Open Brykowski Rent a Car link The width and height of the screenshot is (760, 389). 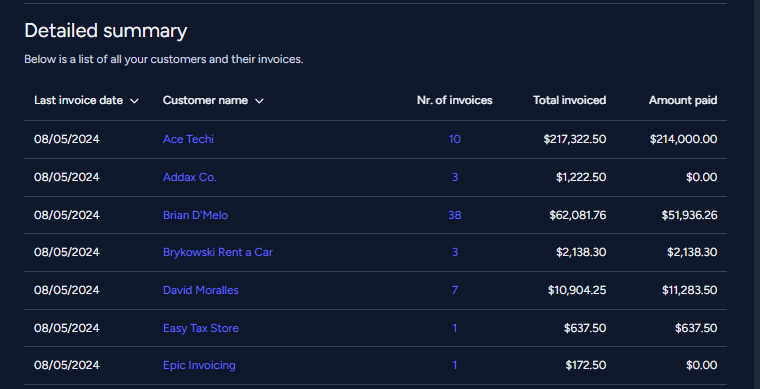218,252
